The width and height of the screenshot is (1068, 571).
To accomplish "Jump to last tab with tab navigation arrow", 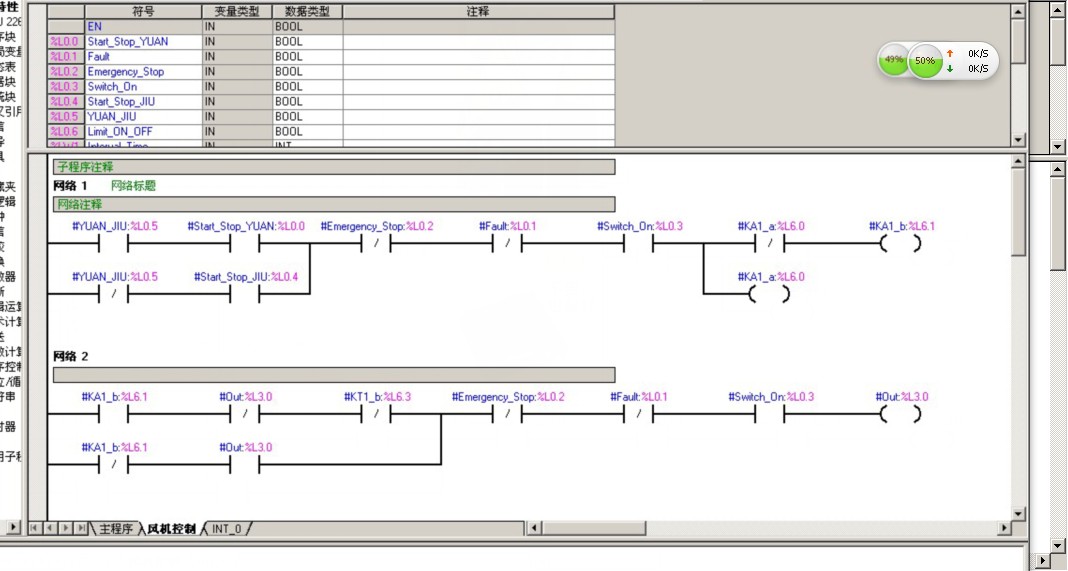I will (80, 528).
